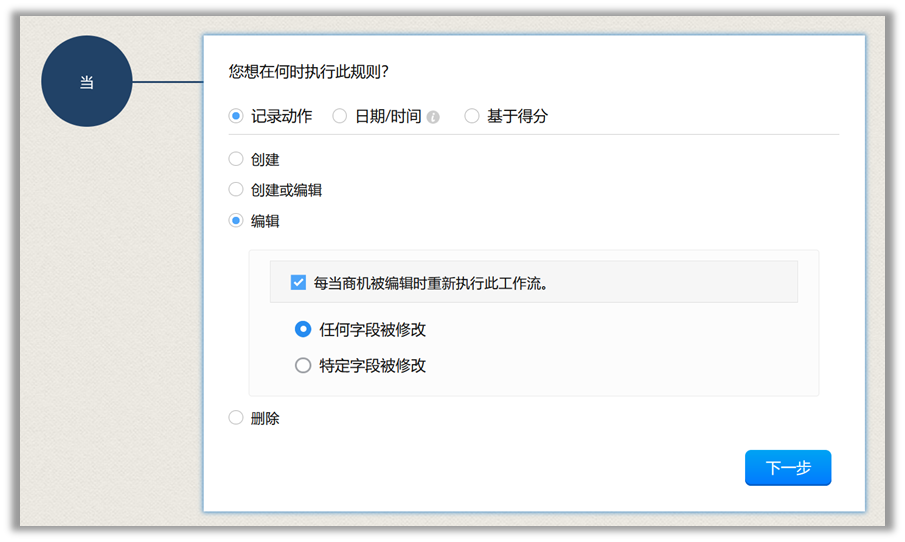
Task: Choose the 特定字段被修改 radio button
Action: coord(303,366)
